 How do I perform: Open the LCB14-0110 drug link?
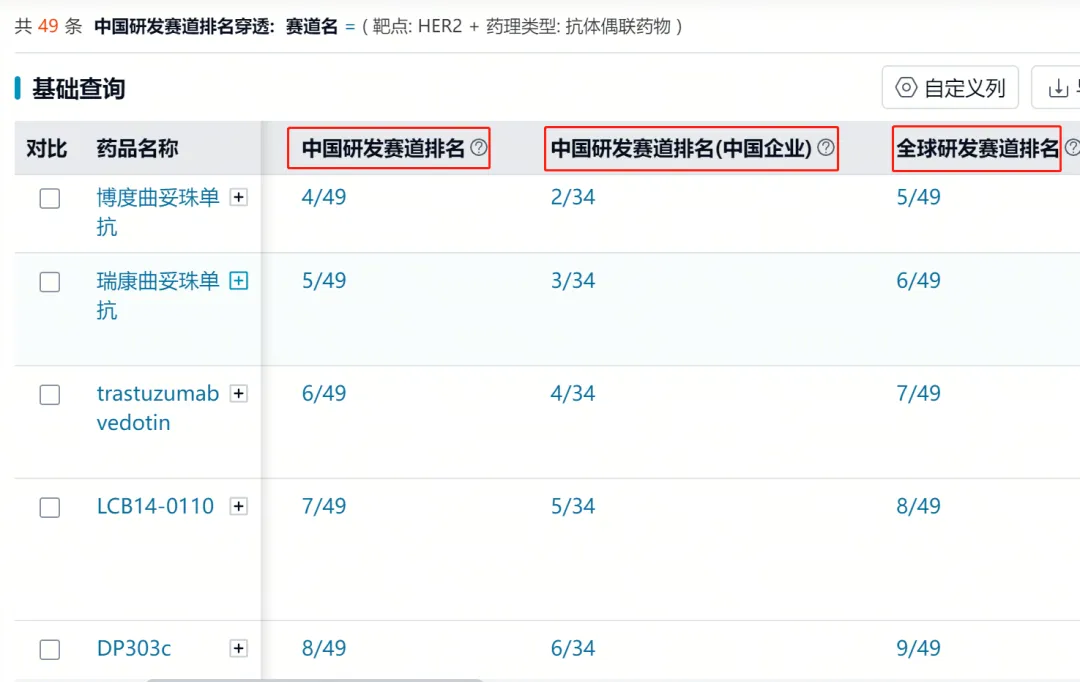click(156, 506)
